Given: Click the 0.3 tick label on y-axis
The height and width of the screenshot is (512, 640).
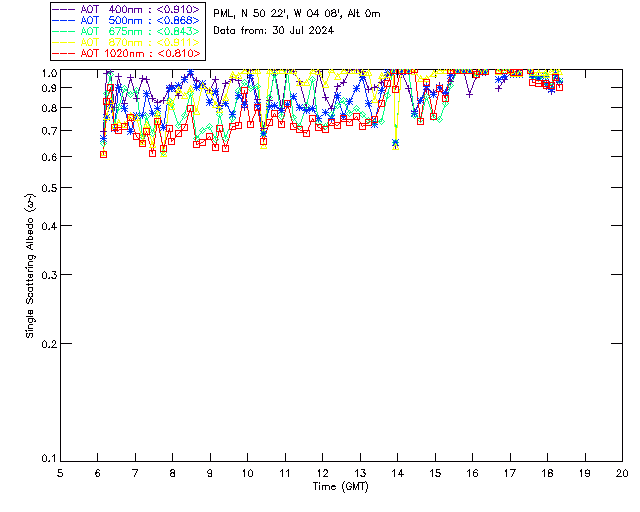Looking at the screenshot, I should click(49, 275).
